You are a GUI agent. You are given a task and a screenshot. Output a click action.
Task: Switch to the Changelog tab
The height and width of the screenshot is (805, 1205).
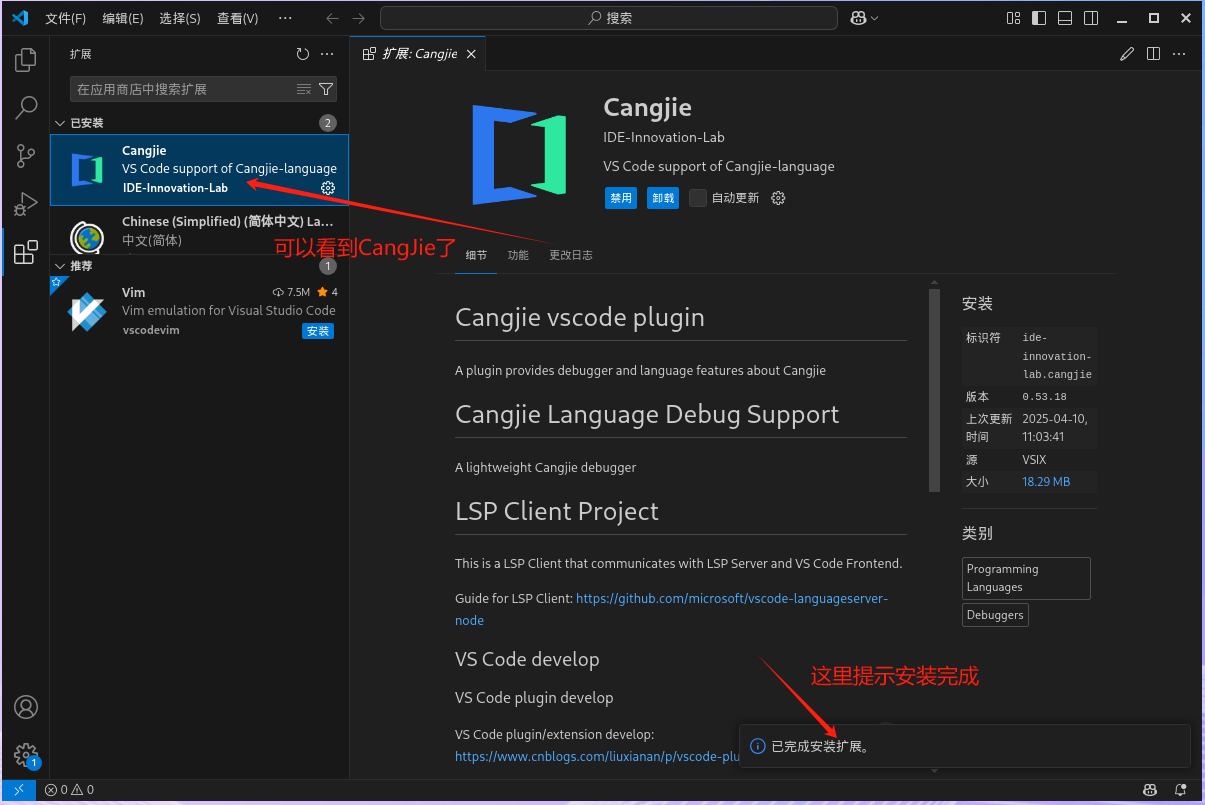point(570,255)
